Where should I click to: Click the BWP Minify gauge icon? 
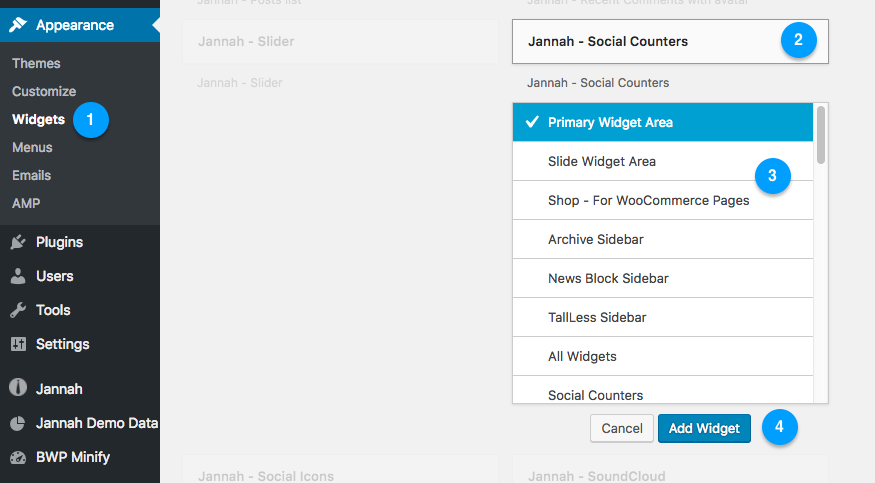coord(18,457)
